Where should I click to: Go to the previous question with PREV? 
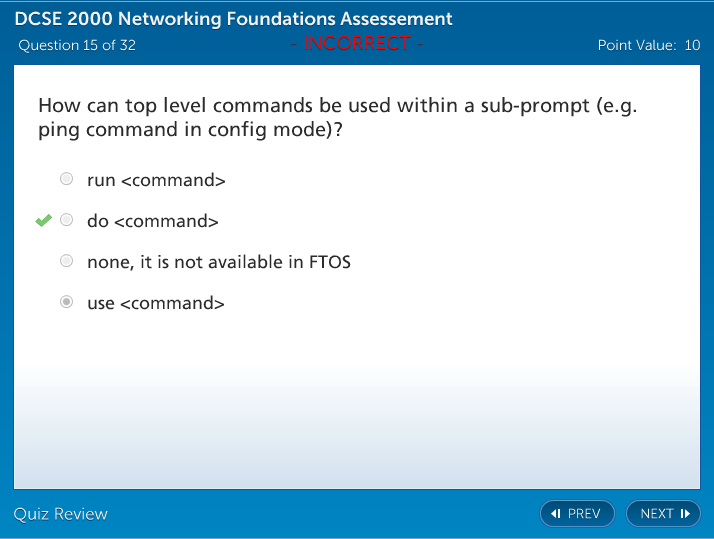tap(577, 514)
